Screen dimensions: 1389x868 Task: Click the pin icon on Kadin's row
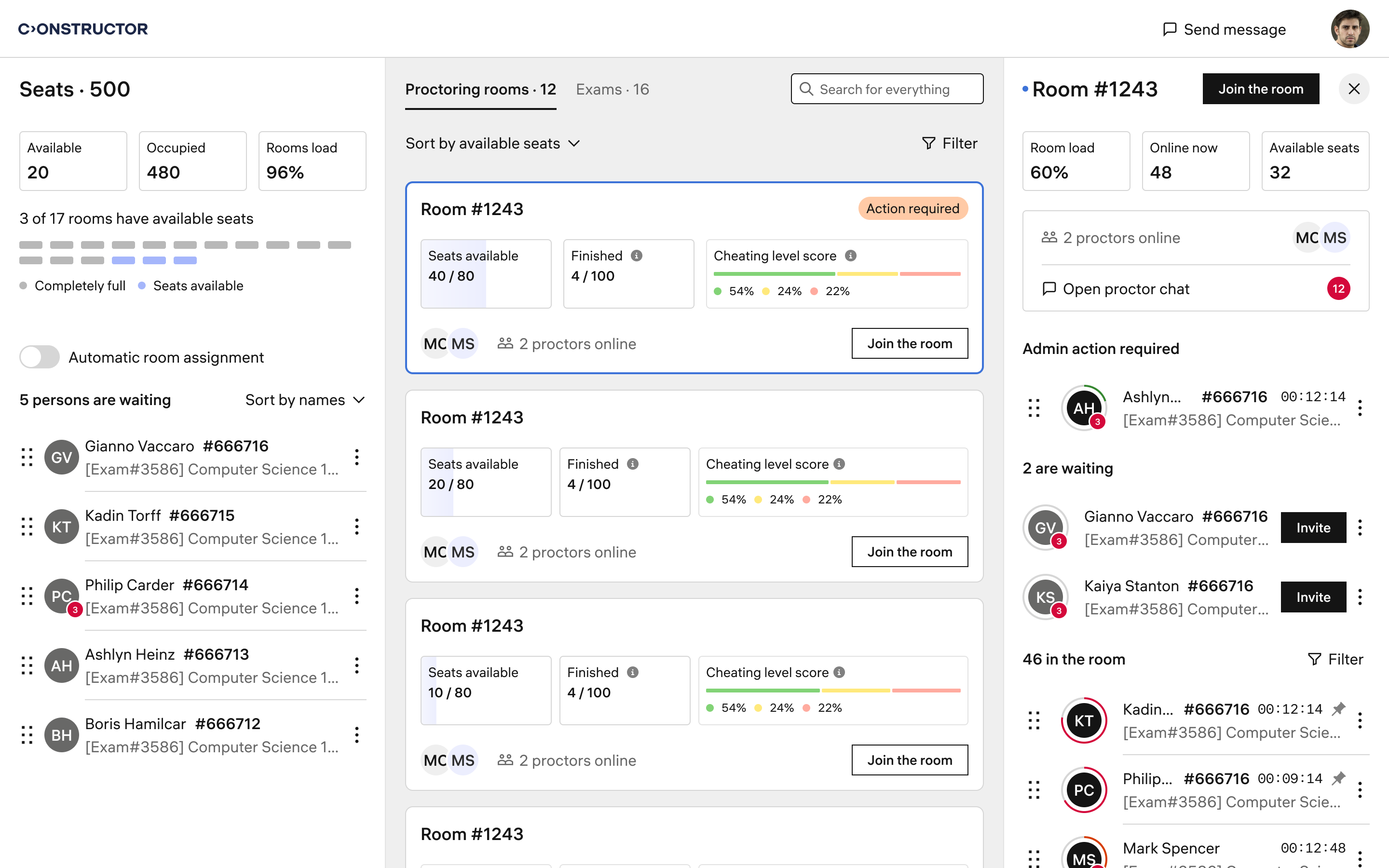(1338, 709)
